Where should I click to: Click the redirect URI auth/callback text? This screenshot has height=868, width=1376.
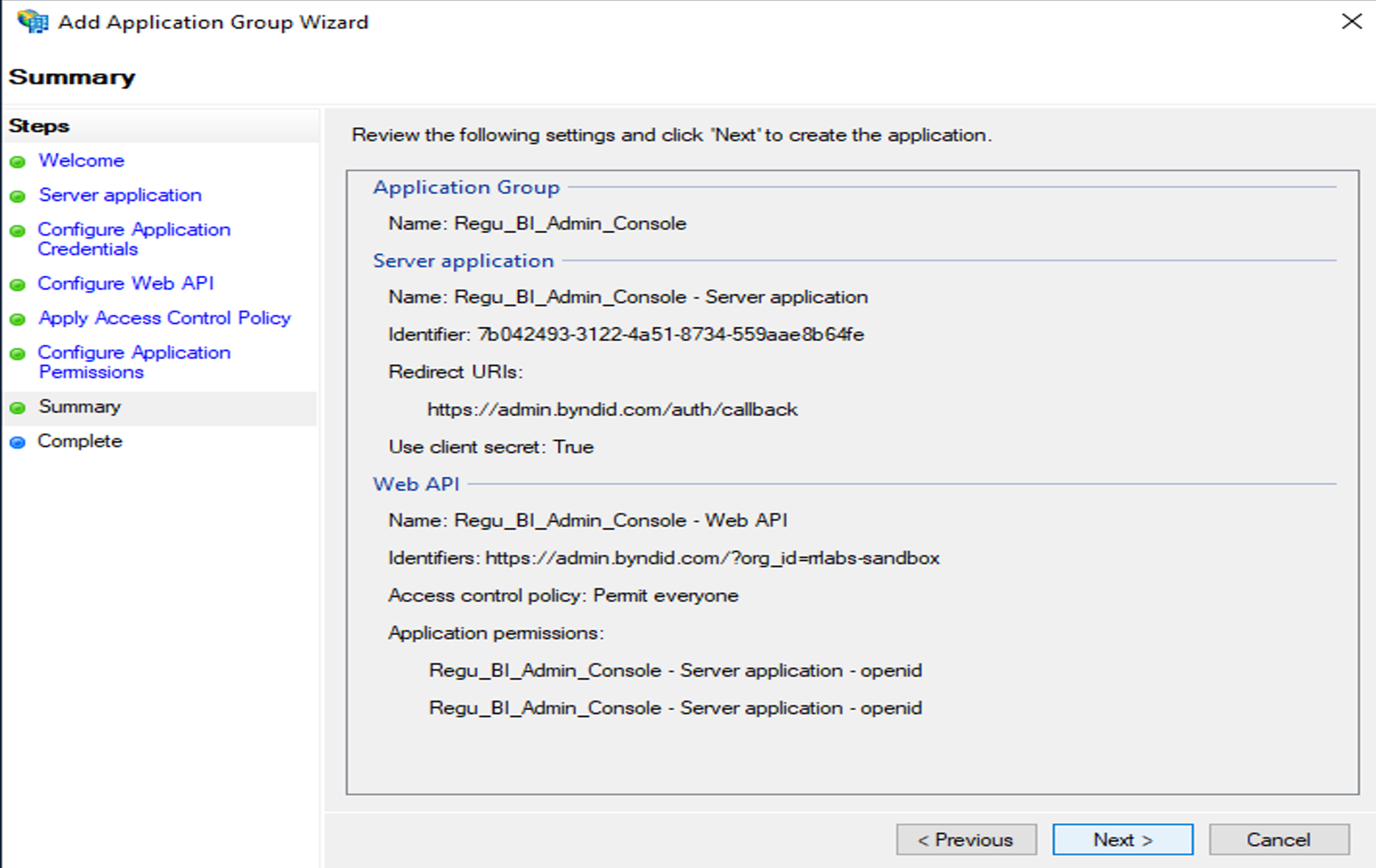coord(612,410)
